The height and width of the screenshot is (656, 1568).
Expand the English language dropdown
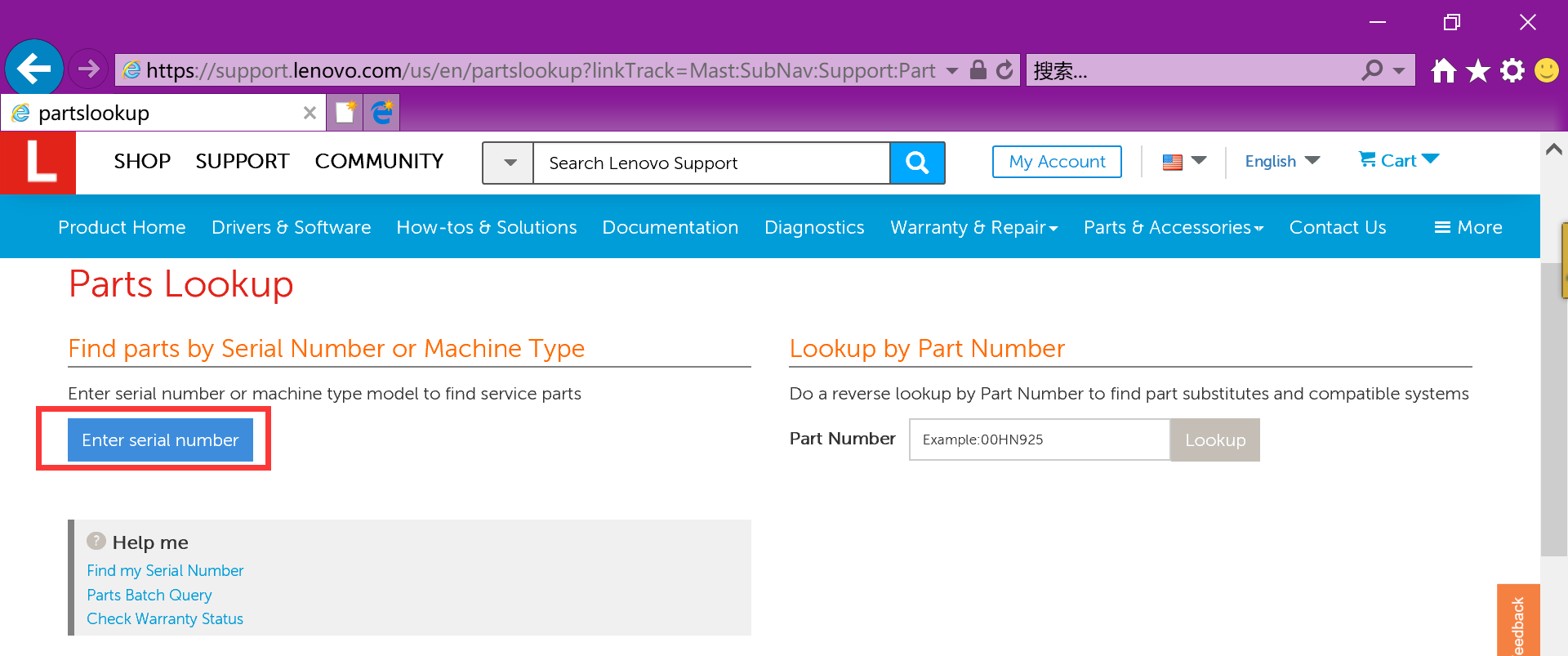1281,161
